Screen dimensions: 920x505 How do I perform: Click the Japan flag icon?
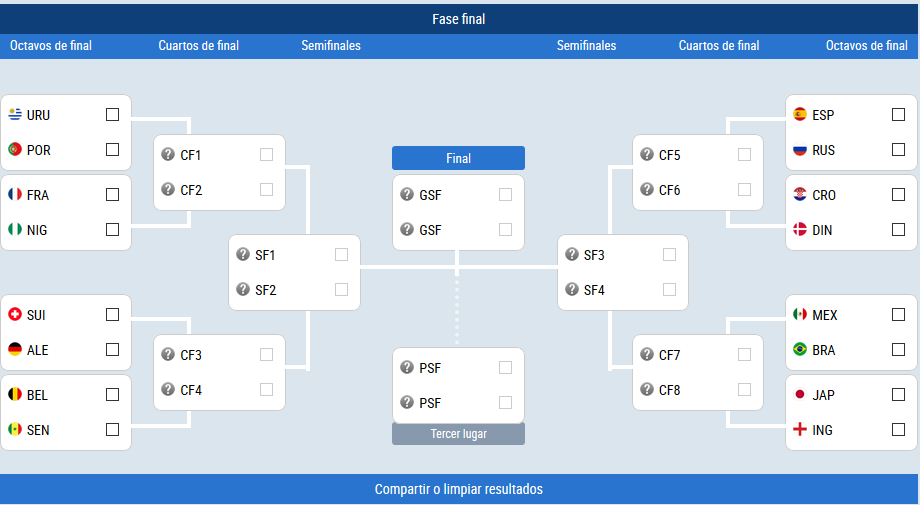click(x=800, y=394)
